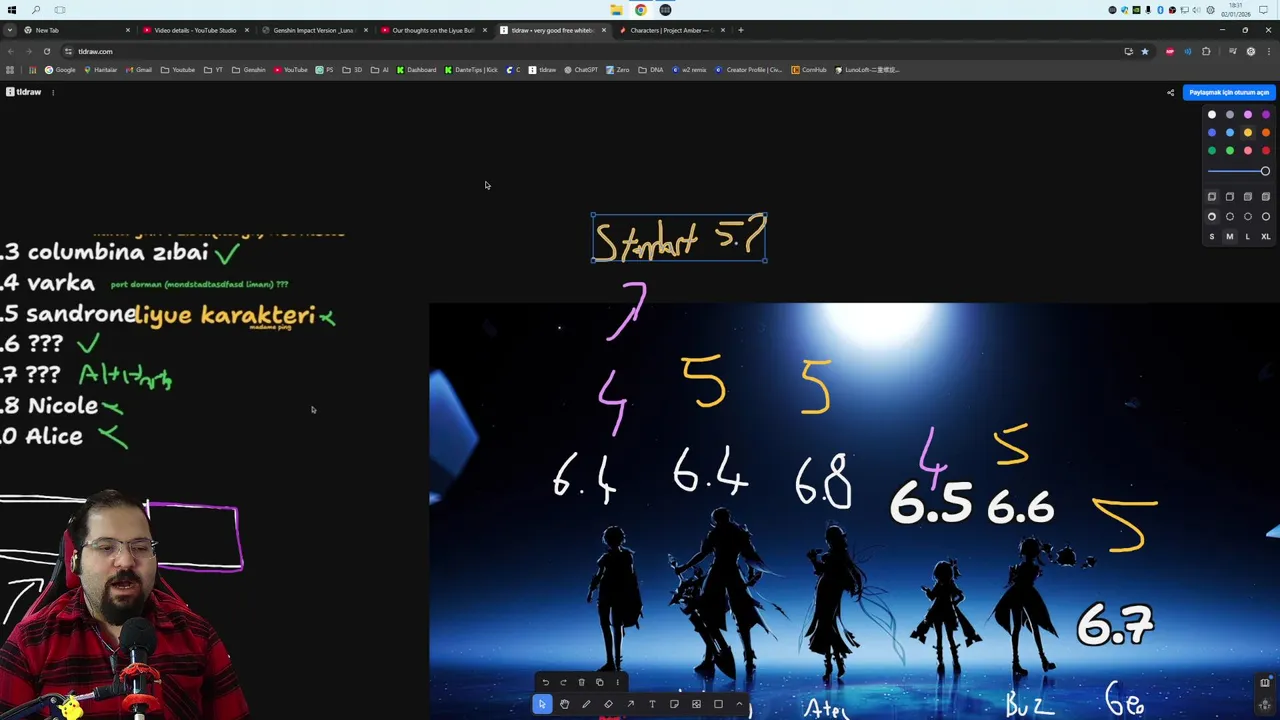
Task: Pick the light red color swatch
Action: [1248, 151]
